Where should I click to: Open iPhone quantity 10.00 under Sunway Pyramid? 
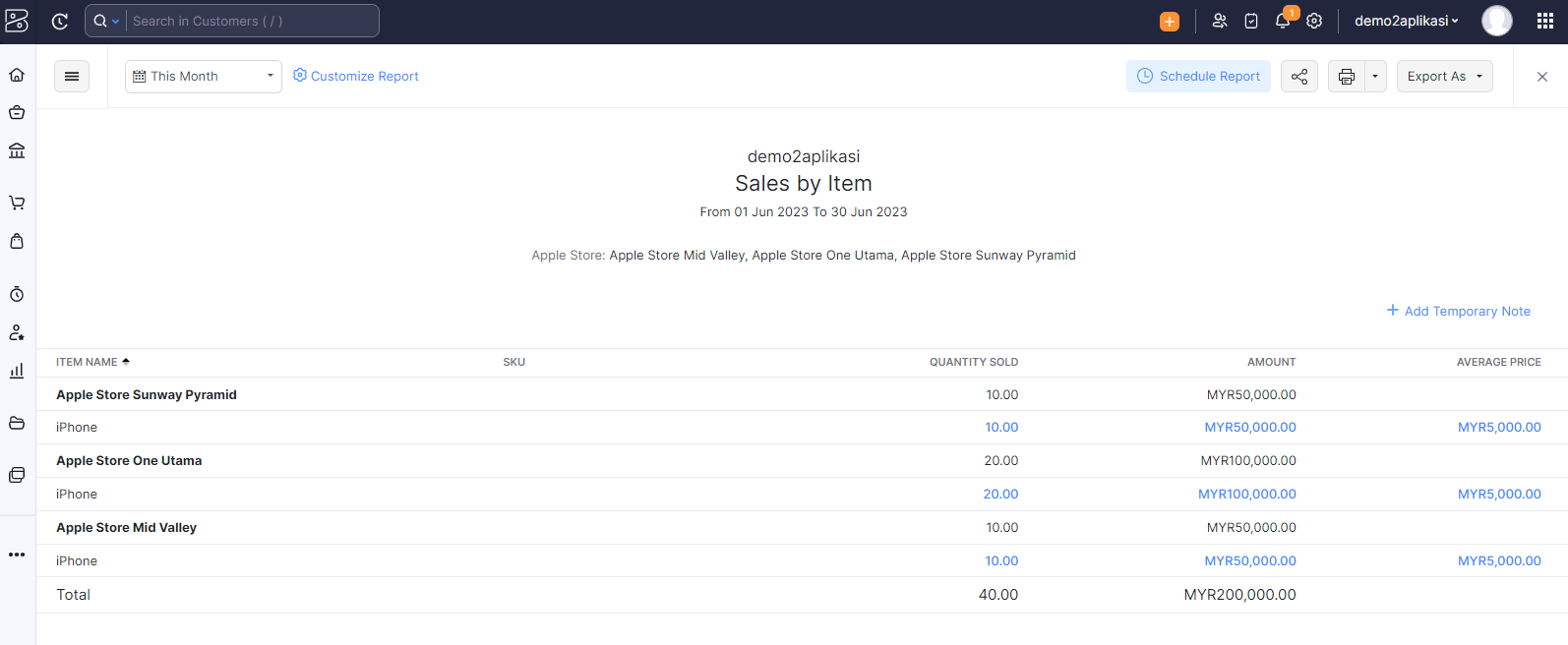pos(1001,427)
